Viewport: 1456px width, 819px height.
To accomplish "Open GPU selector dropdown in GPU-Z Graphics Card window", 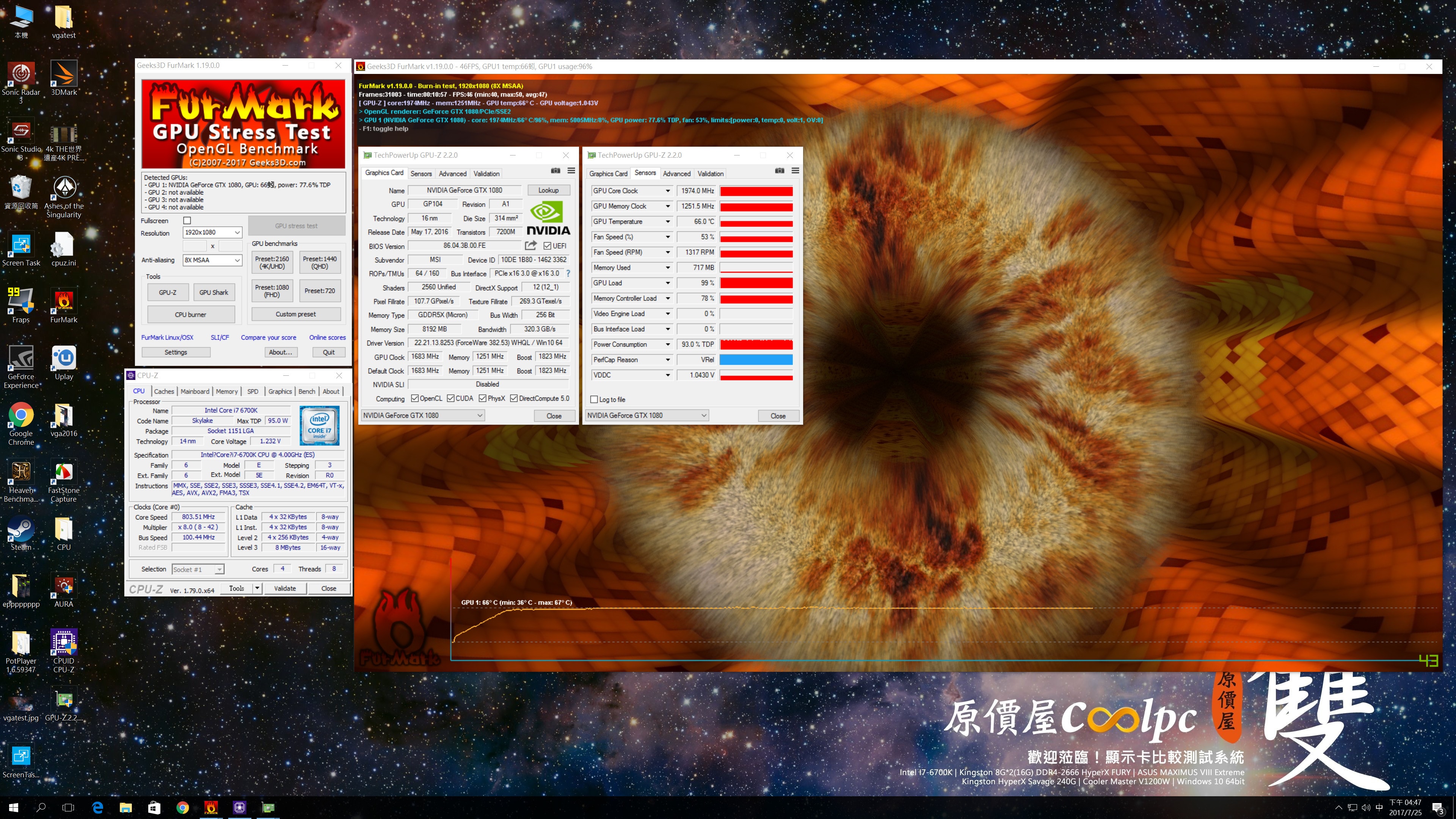I will click(x=422, y=416).
